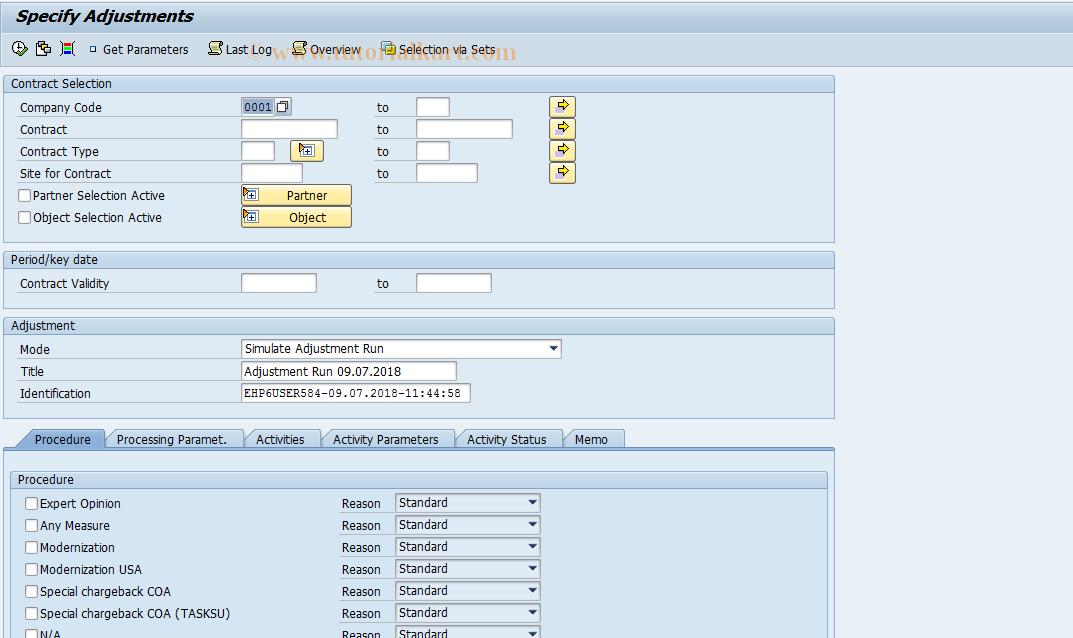This screenshot has width=1073, height=638.
Task: Click Selection via Sets
Action: (439, 49)
